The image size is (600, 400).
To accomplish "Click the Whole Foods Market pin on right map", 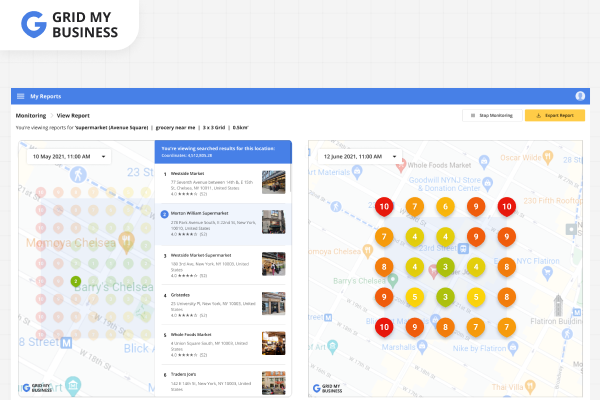I will pyautogui.click(x=401, y=165).
